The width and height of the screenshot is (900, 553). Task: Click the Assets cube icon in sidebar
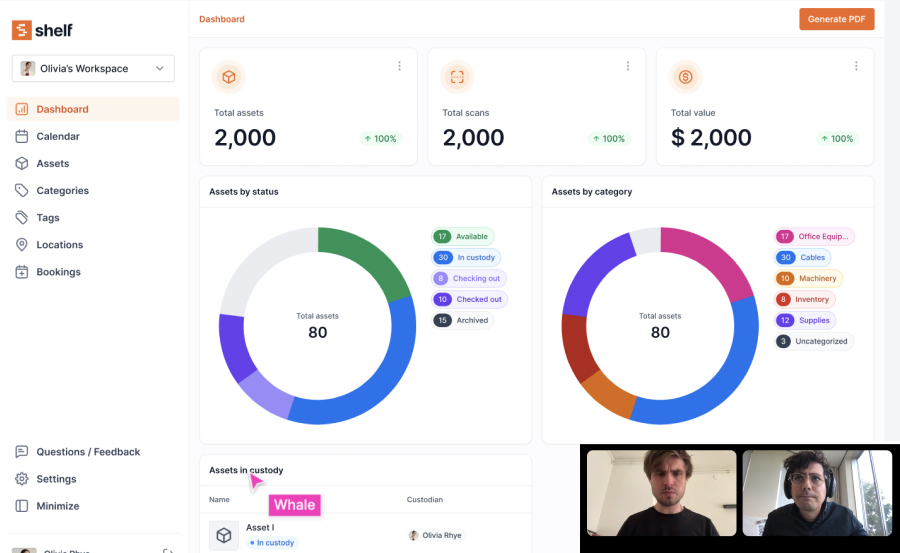click(x=22, y=163)
